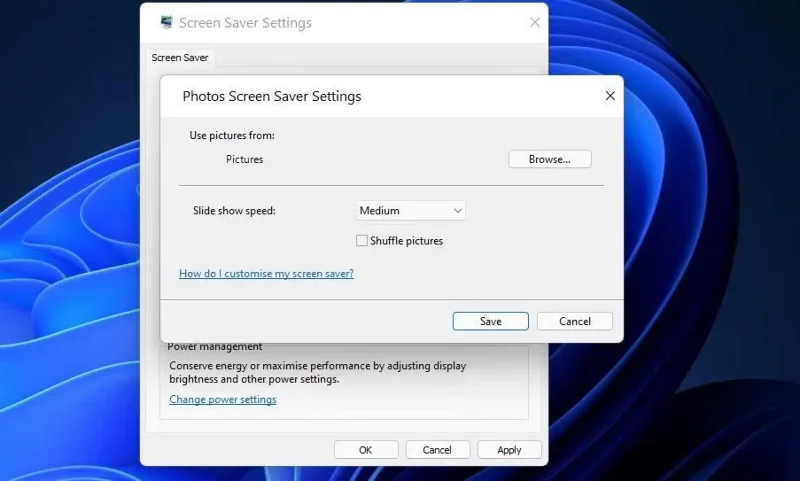Image resolution: width=800 pixels, height=481 pixels.
Task: Click OK in Screen Saver Settings window
Action: 366,450
